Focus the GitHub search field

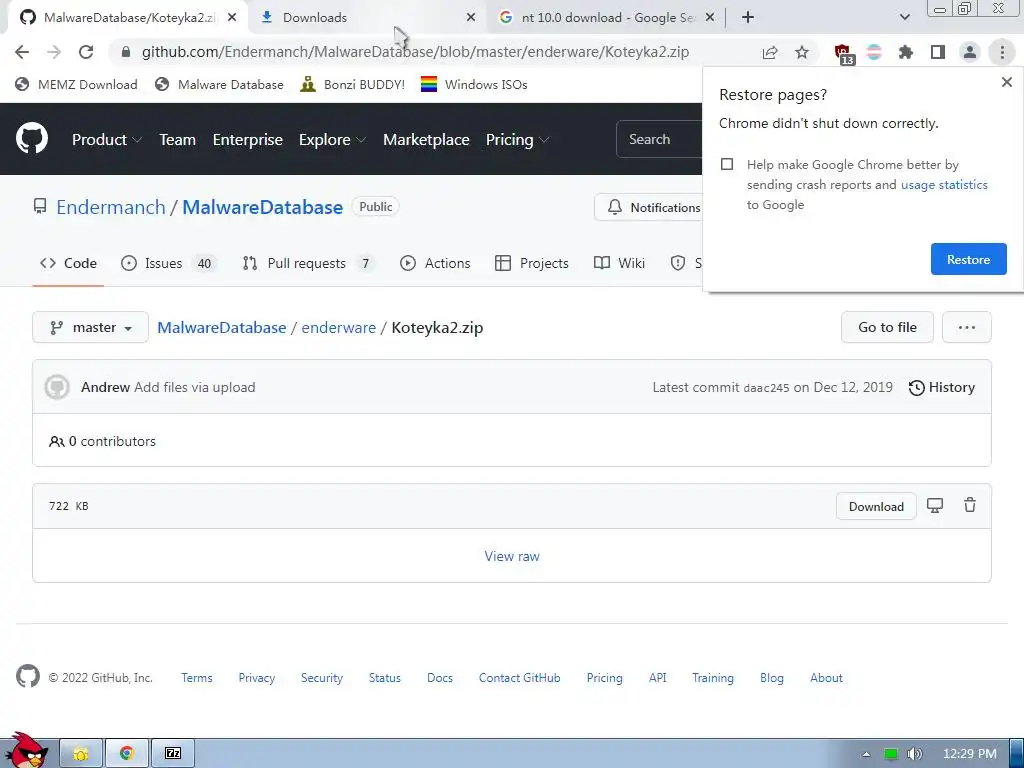(x=660, y=139)
